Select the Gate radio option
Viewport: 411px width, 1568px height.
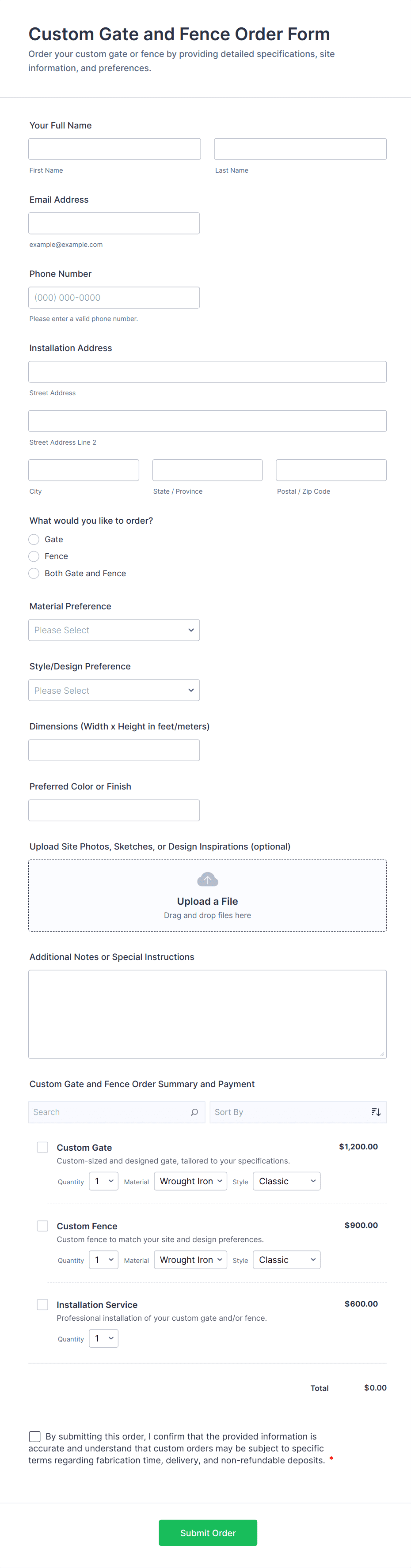[x=34, y=539]
